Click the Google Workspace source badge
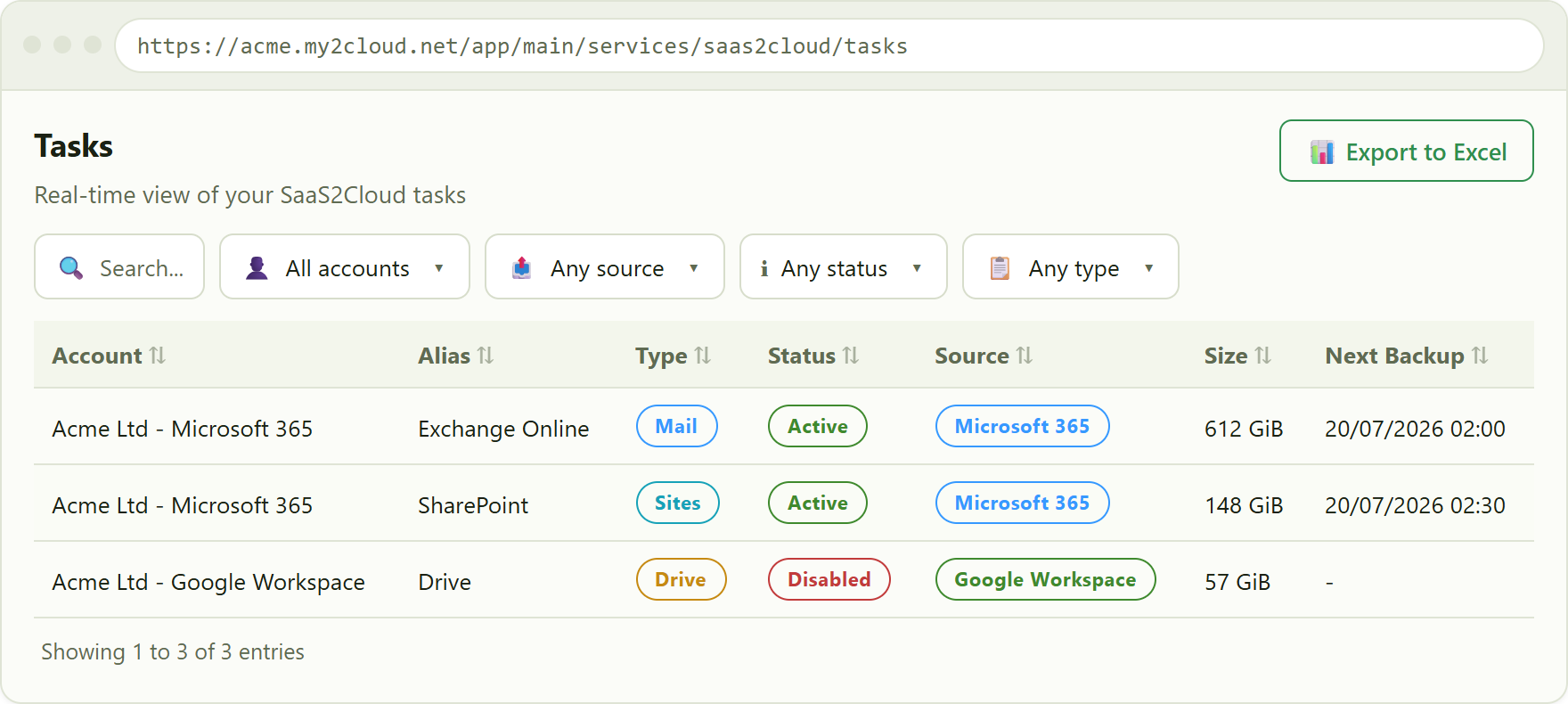 pos(1045,579)
